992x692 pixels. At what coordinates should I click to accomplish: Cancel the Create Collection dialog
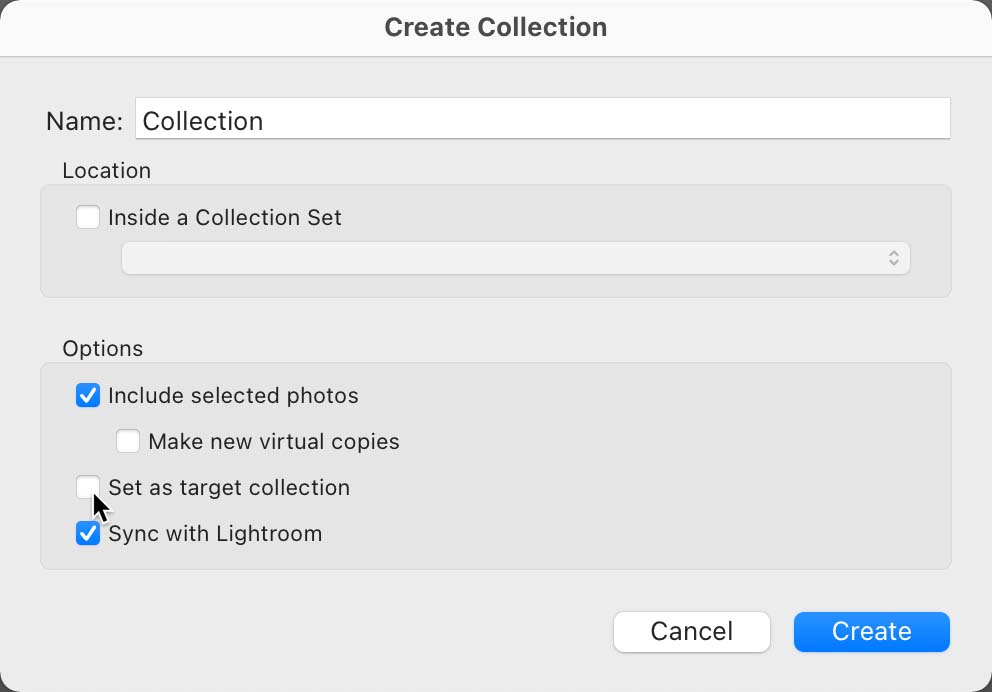click(x=691, y=631)
